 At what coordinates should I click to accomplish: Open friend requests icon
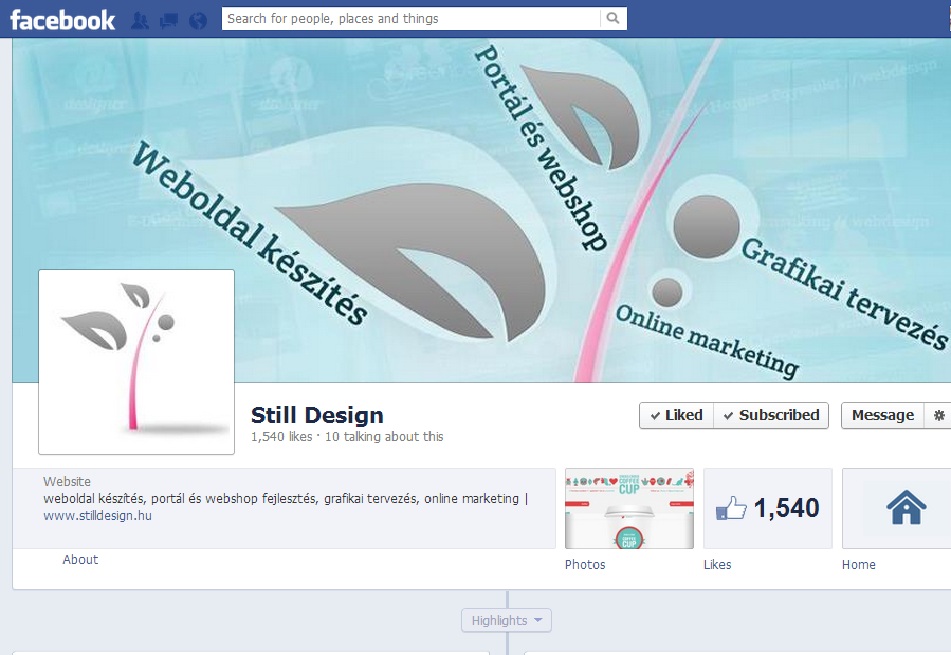[140, 19]
